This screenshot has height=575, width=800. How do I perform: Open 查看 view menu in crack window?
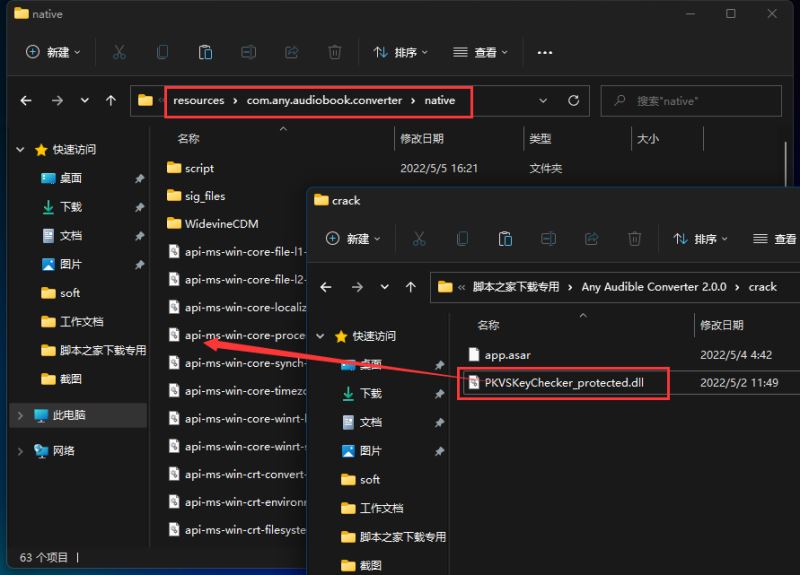[x=774, y=239]
